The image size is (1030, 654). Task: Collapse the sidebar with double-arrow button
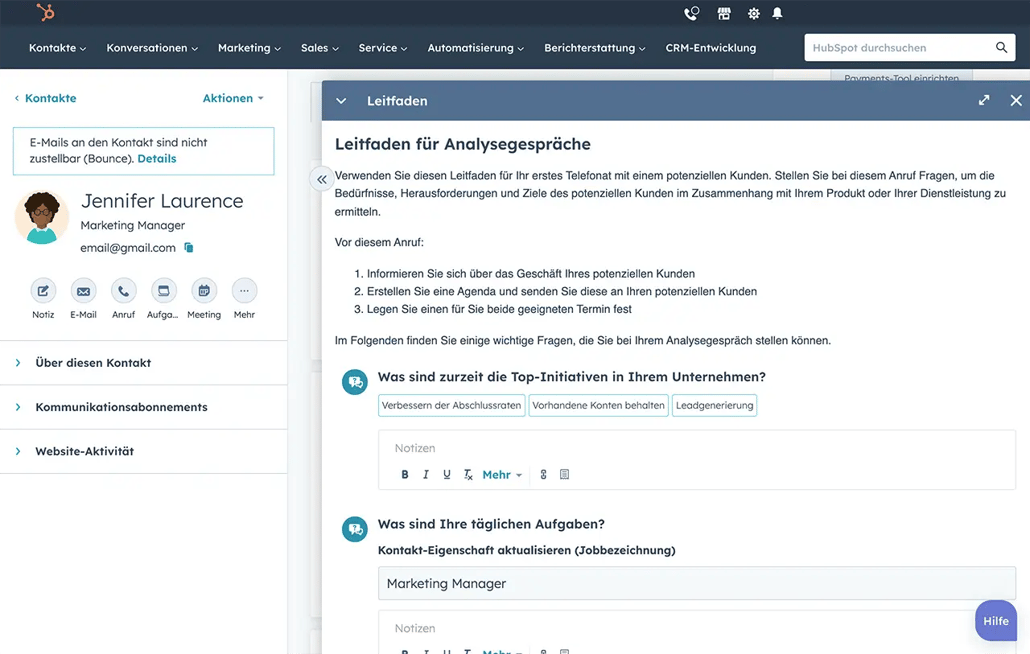[x=321, y=180]
